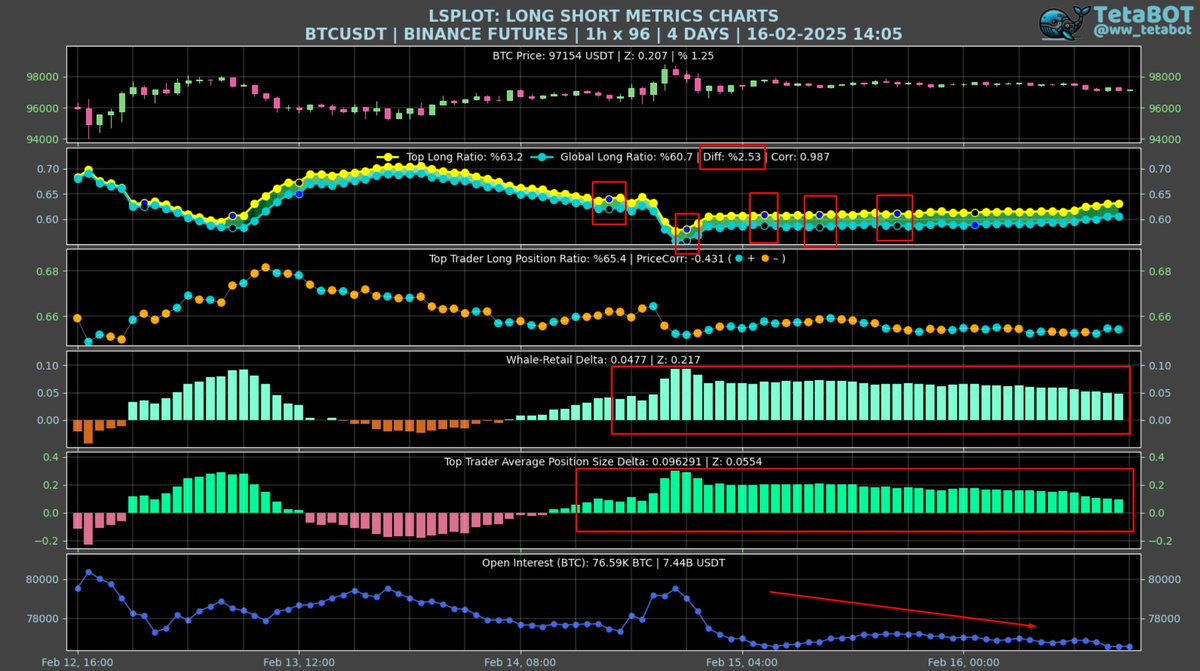
Task: Select the yellow Top Long Ratio legend marker
Action: (387, 157)
